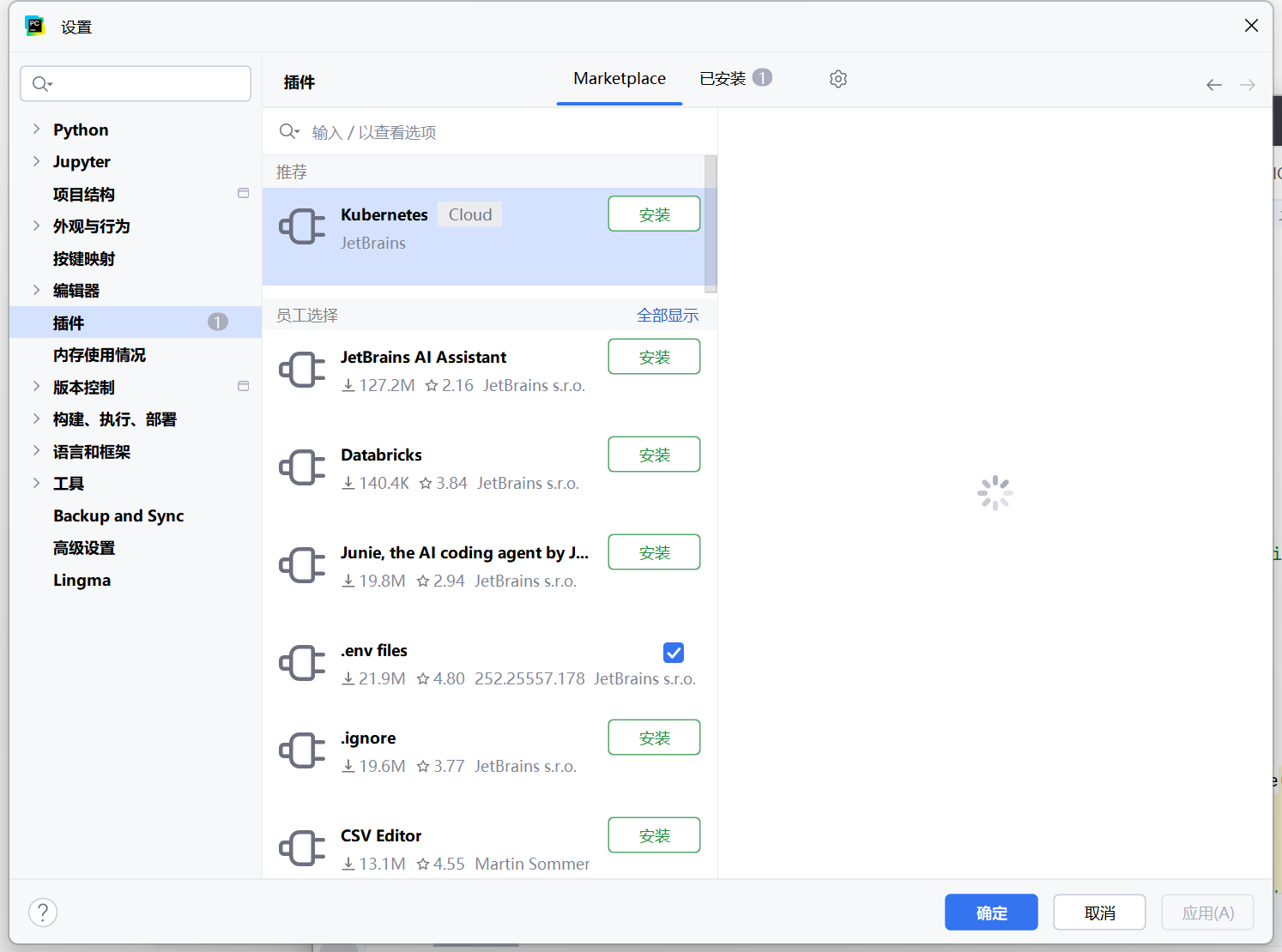This screenshot has width=1282, height=952.
Task: Expand the 版本控制 section
Action: point(36,387)
